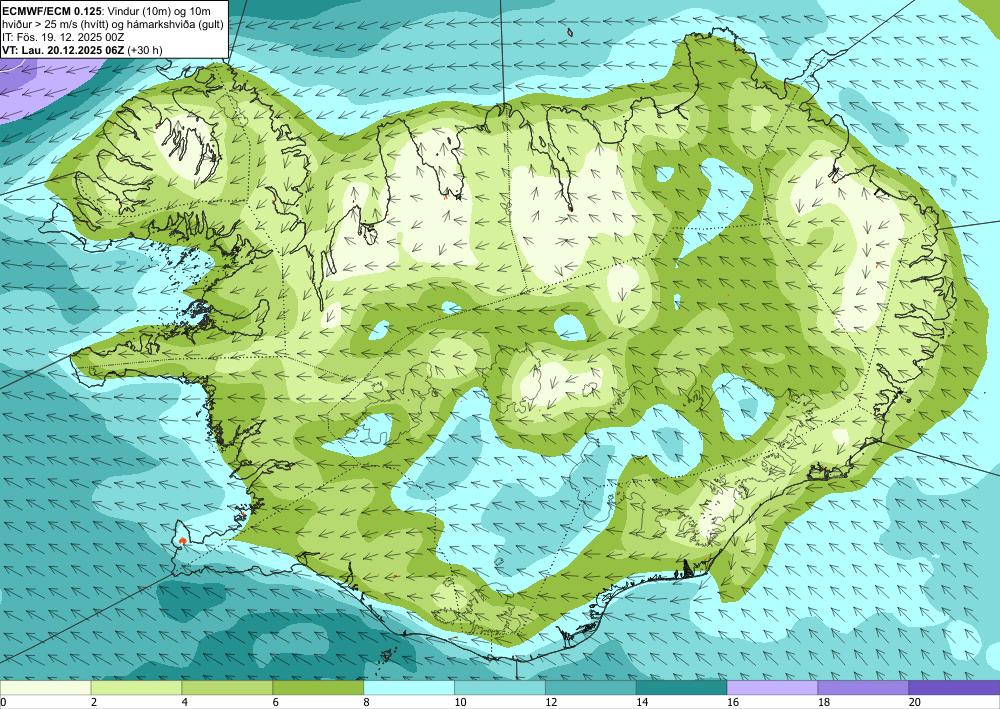Click the legend scale label "0"

coord(3,703)
